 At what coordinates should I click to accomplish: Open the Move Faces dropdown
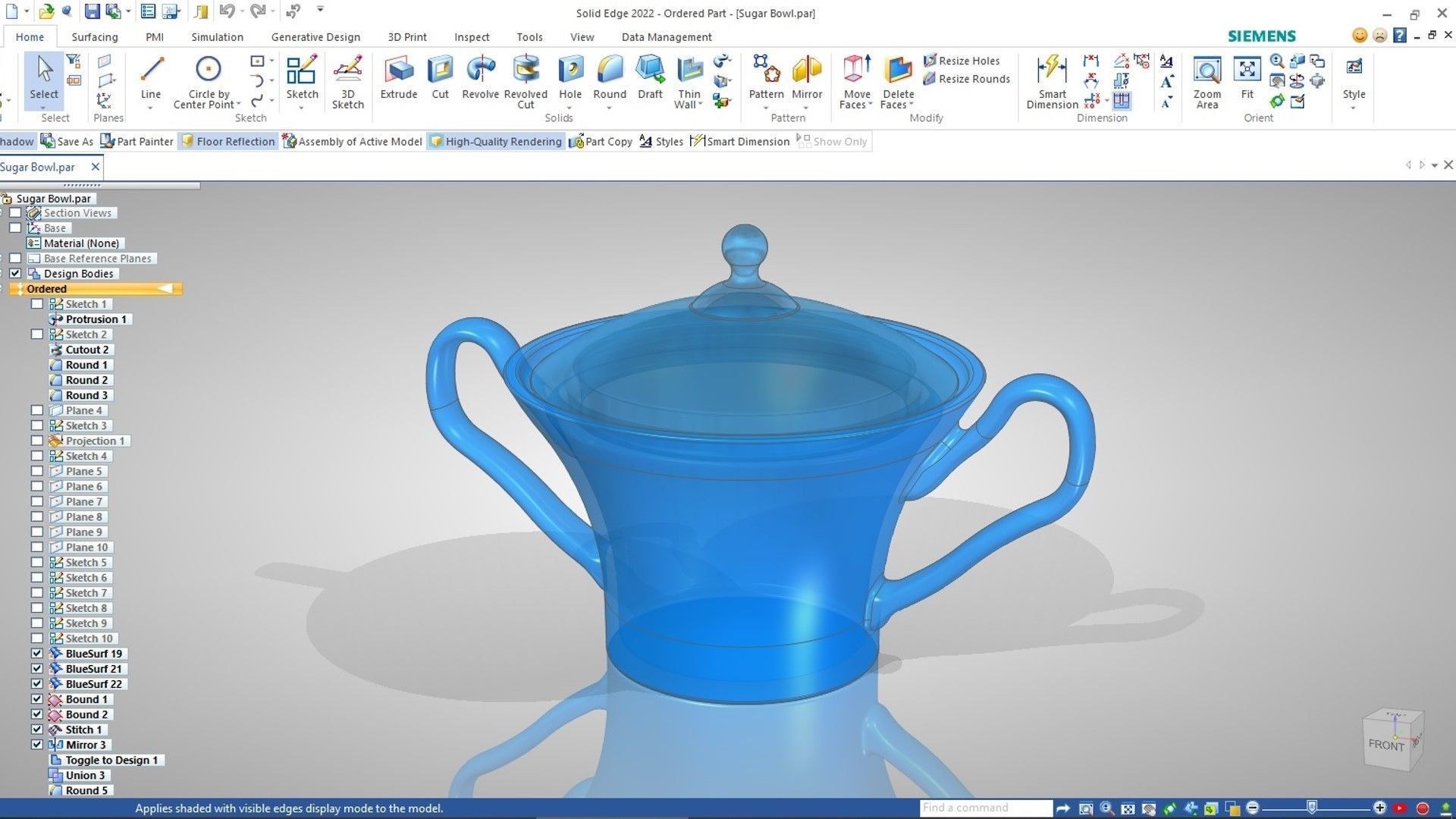pyautogui.click(x=870, y=105)
